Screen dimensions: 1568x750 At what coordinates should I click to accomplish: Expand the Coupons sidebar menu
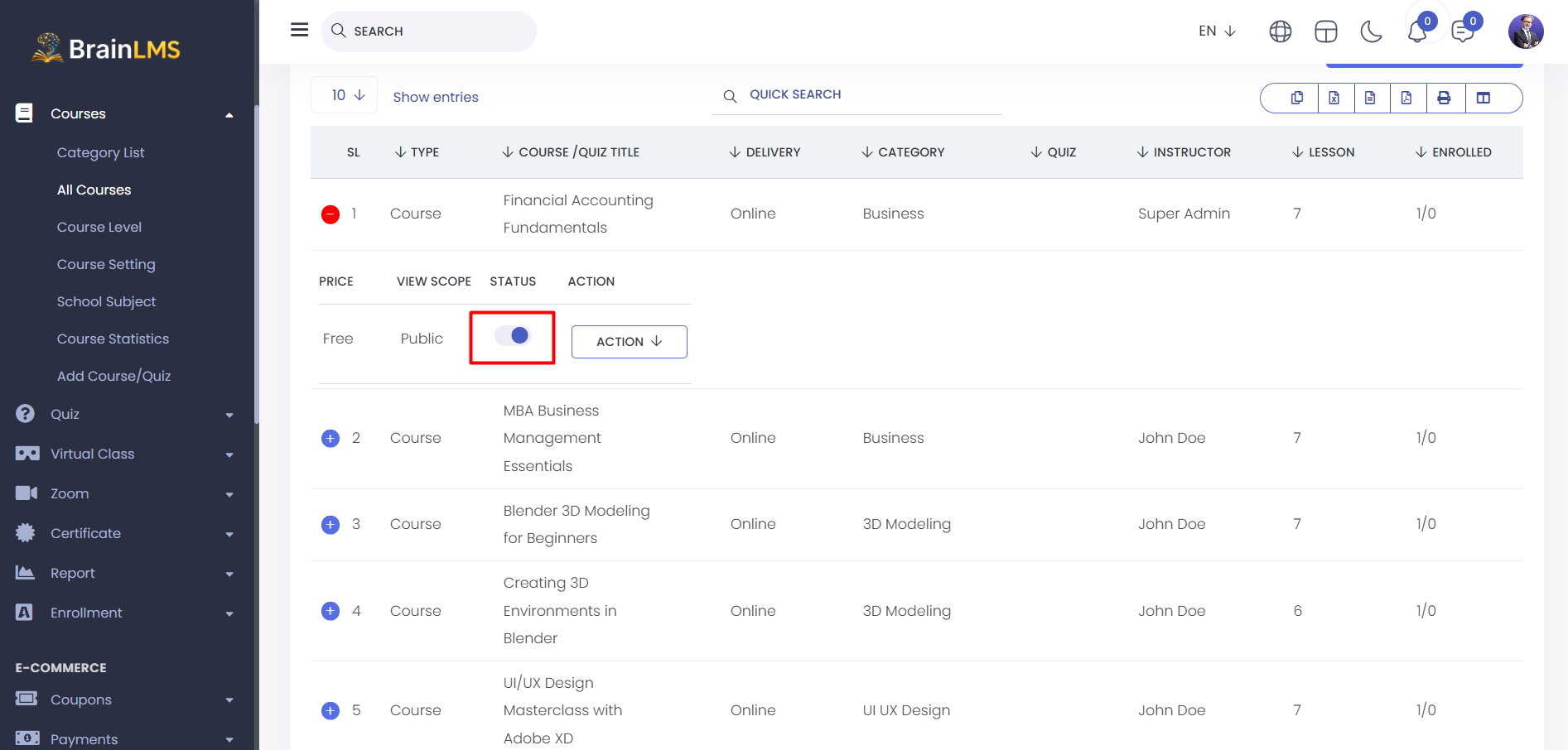124,700
